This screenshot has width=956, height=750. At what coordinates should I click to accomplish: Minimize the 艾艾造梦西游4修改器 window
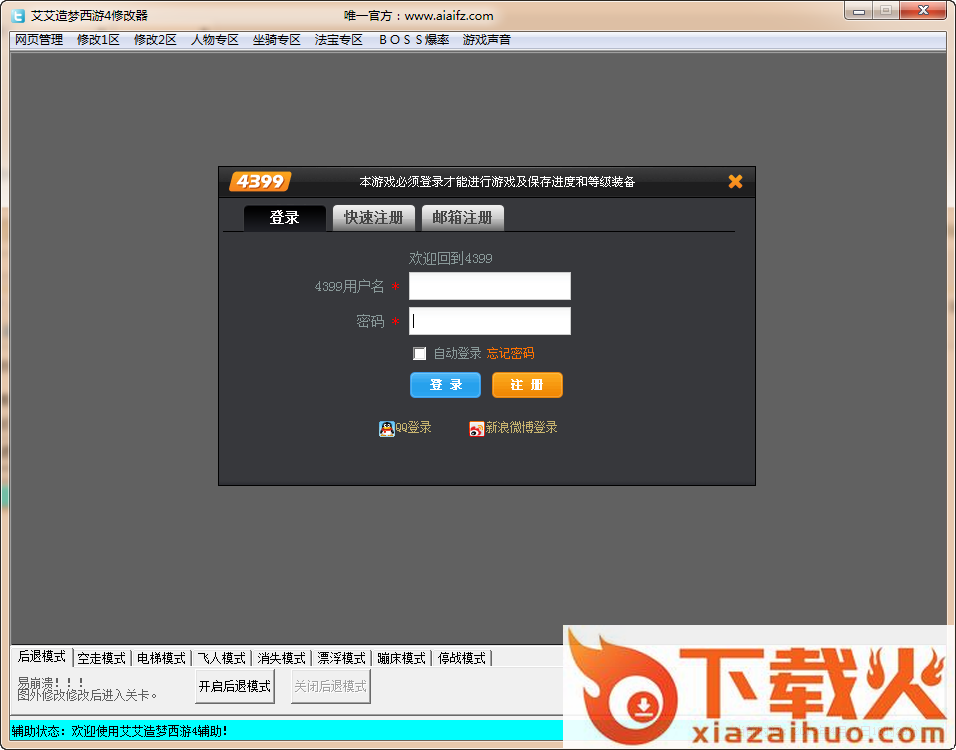858,11
